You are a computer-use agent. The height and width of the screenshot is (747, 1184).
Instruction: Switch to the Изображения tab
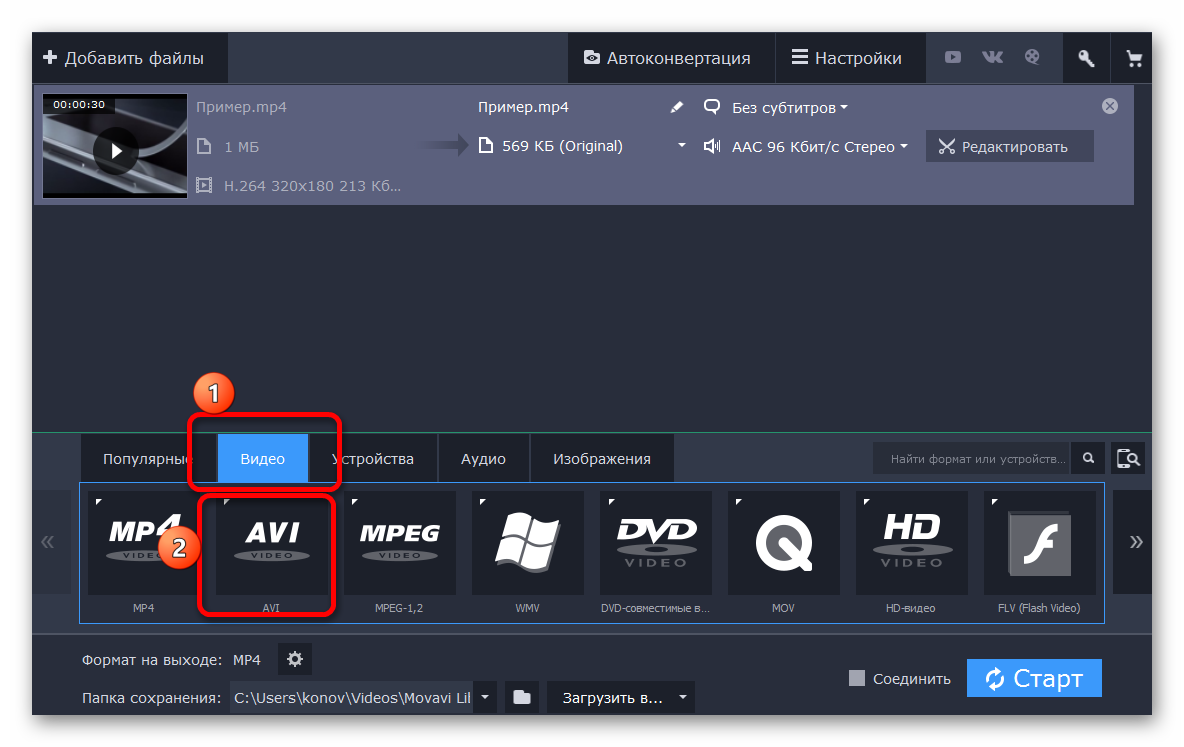(601, 459)
